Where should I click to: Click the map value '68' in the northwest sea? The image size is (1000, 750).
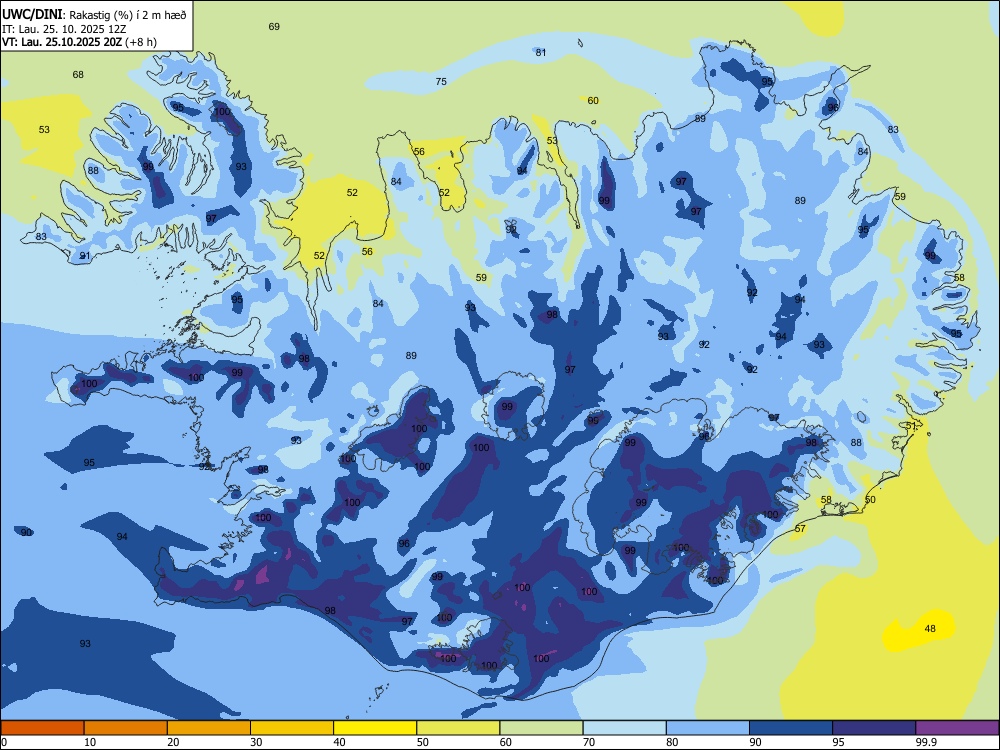coord(78,75)
